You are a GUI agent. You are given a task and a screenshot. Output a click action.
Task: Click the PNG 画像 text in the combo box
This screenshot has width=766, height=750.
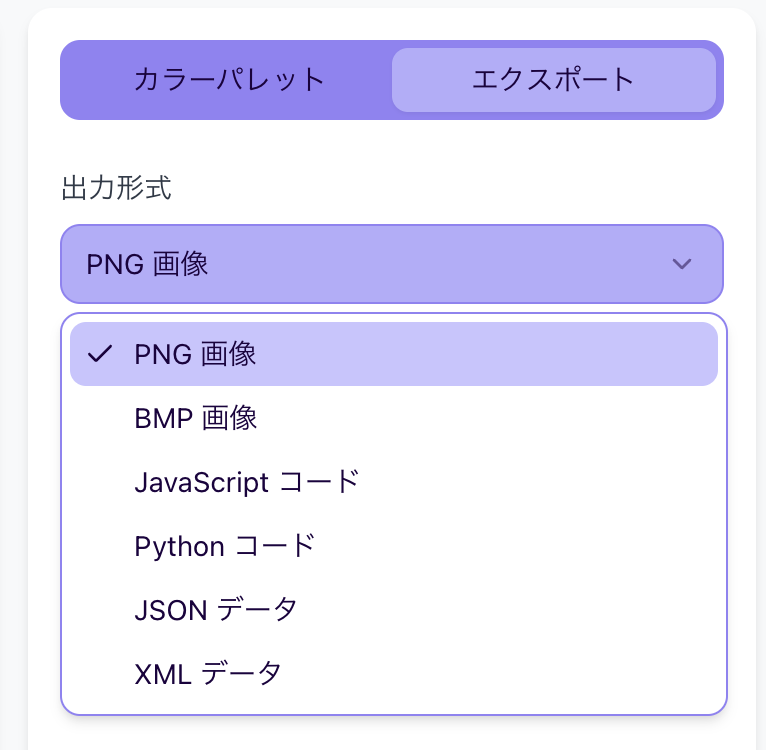(147, 264)
